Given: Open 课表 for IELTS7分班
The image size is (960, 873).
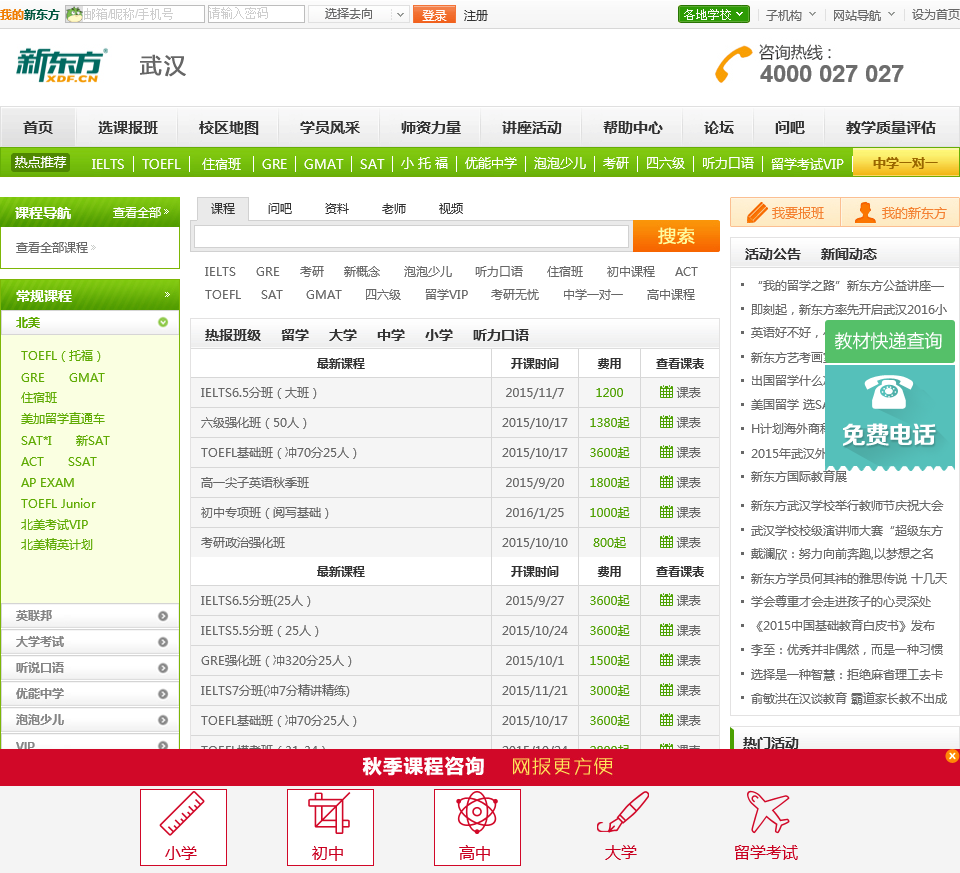Looking at the screenshot, I should [680, 691].
